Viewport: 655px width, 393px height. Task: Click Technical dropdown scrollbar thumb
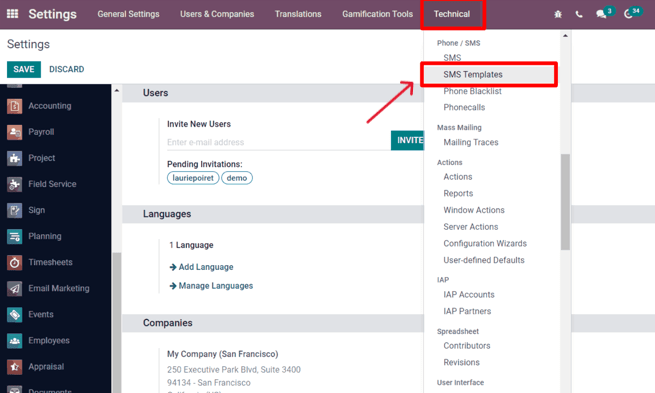point(565,202)
